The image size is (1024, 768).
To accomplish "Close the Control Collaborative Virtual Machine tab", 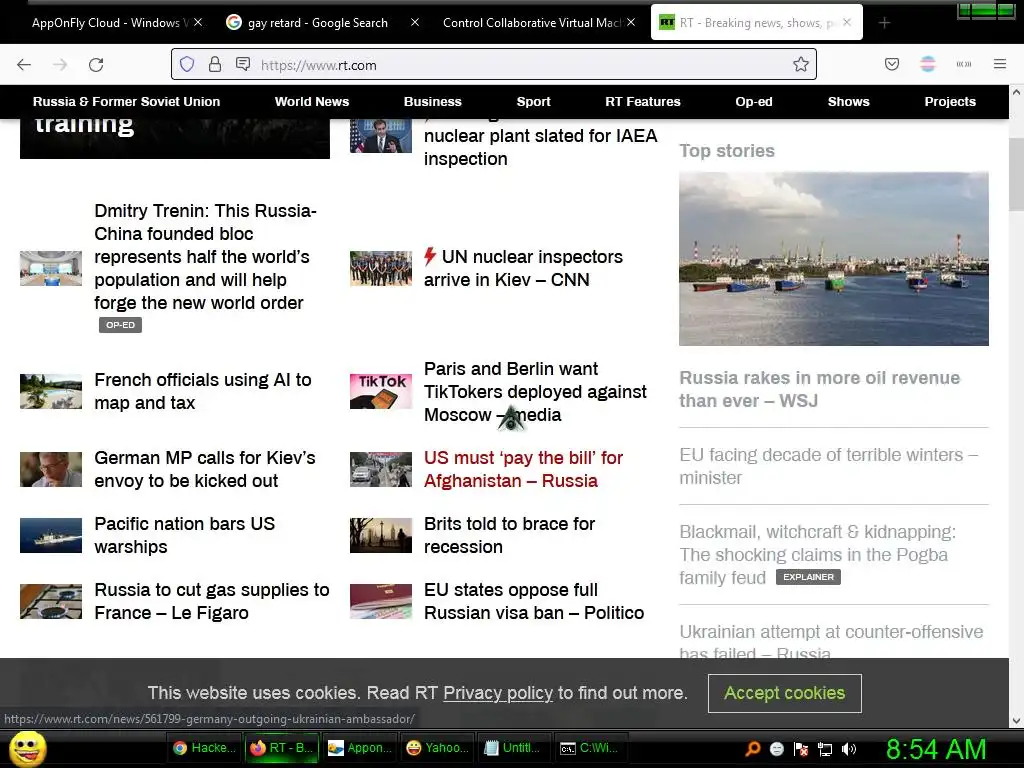I will [631, 22].
